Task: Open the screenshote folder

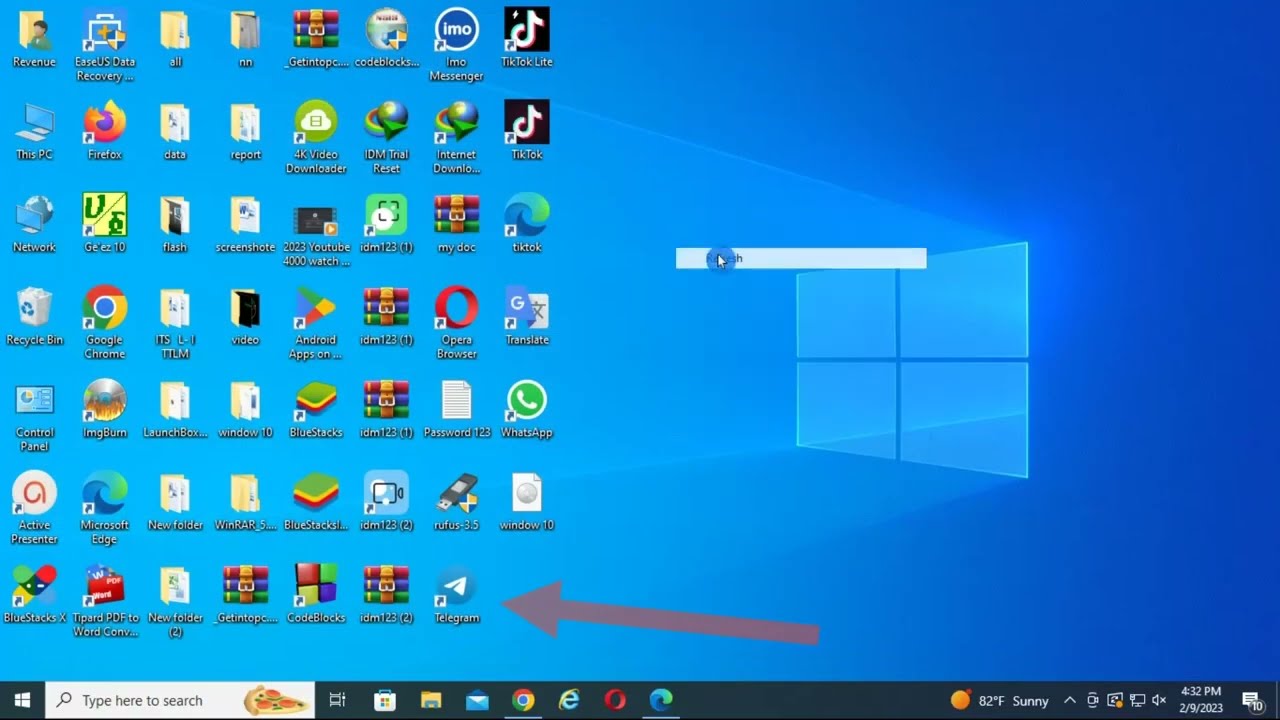Action: pyautogui.click(x=245, y=224)
